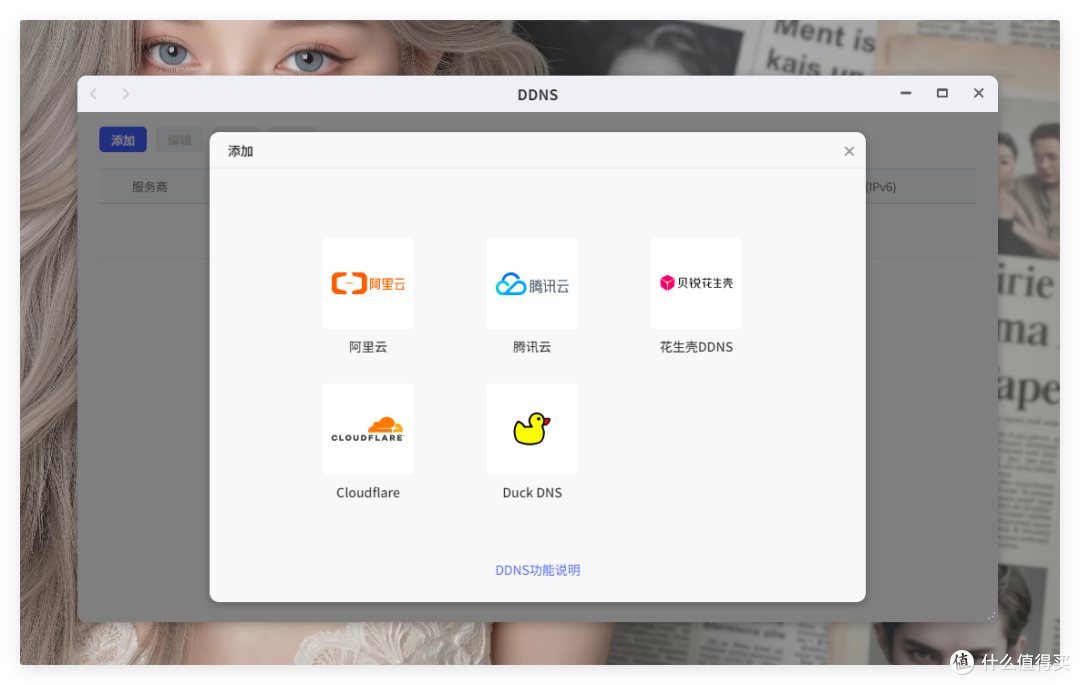
Task: Click the 花生壳DDNS label text
Action: click(x=696, y=347)
